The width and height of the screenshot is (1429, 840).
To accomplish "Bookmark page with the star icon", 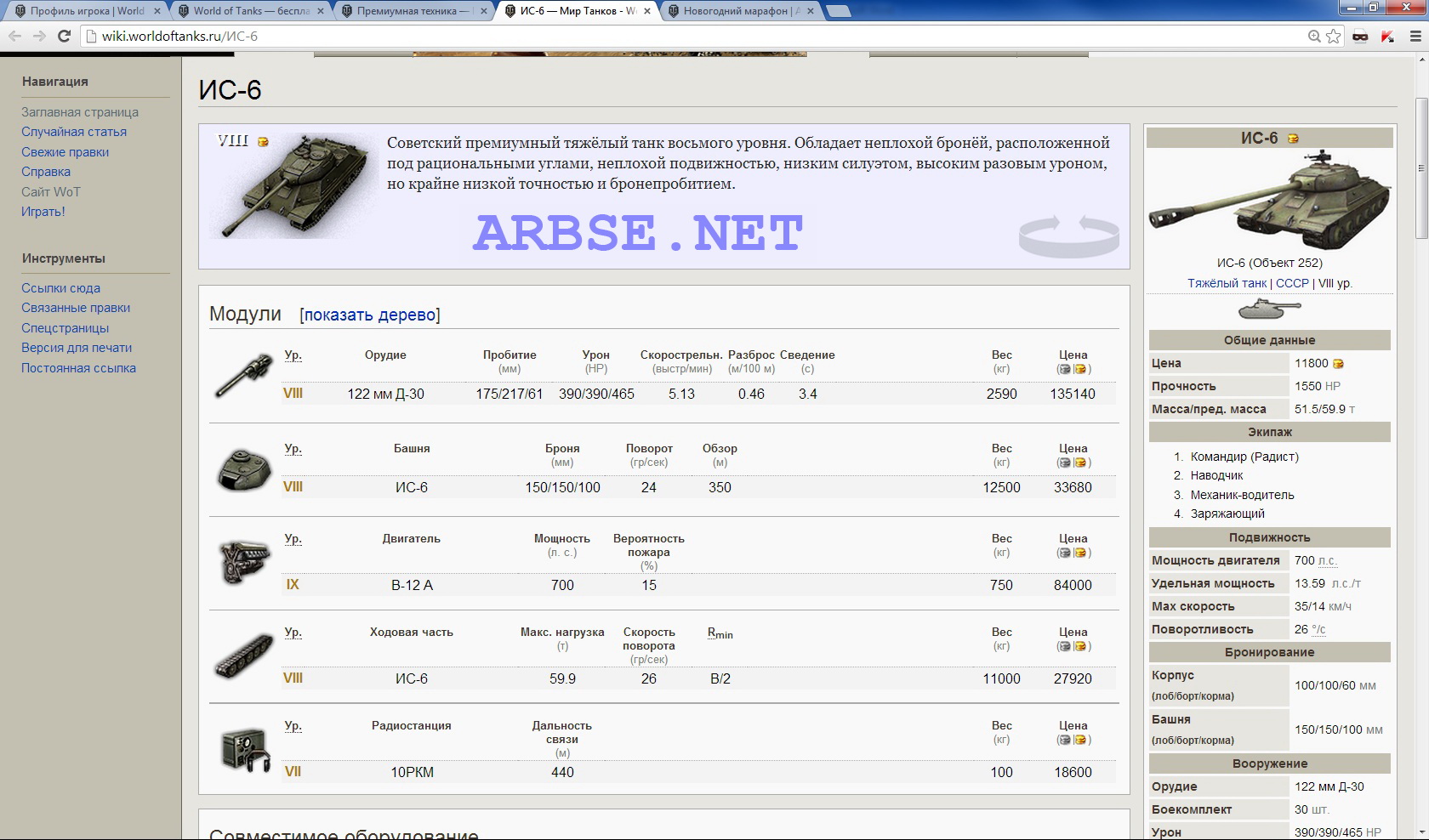I will pyautogui.click(x=1334, y=36).
